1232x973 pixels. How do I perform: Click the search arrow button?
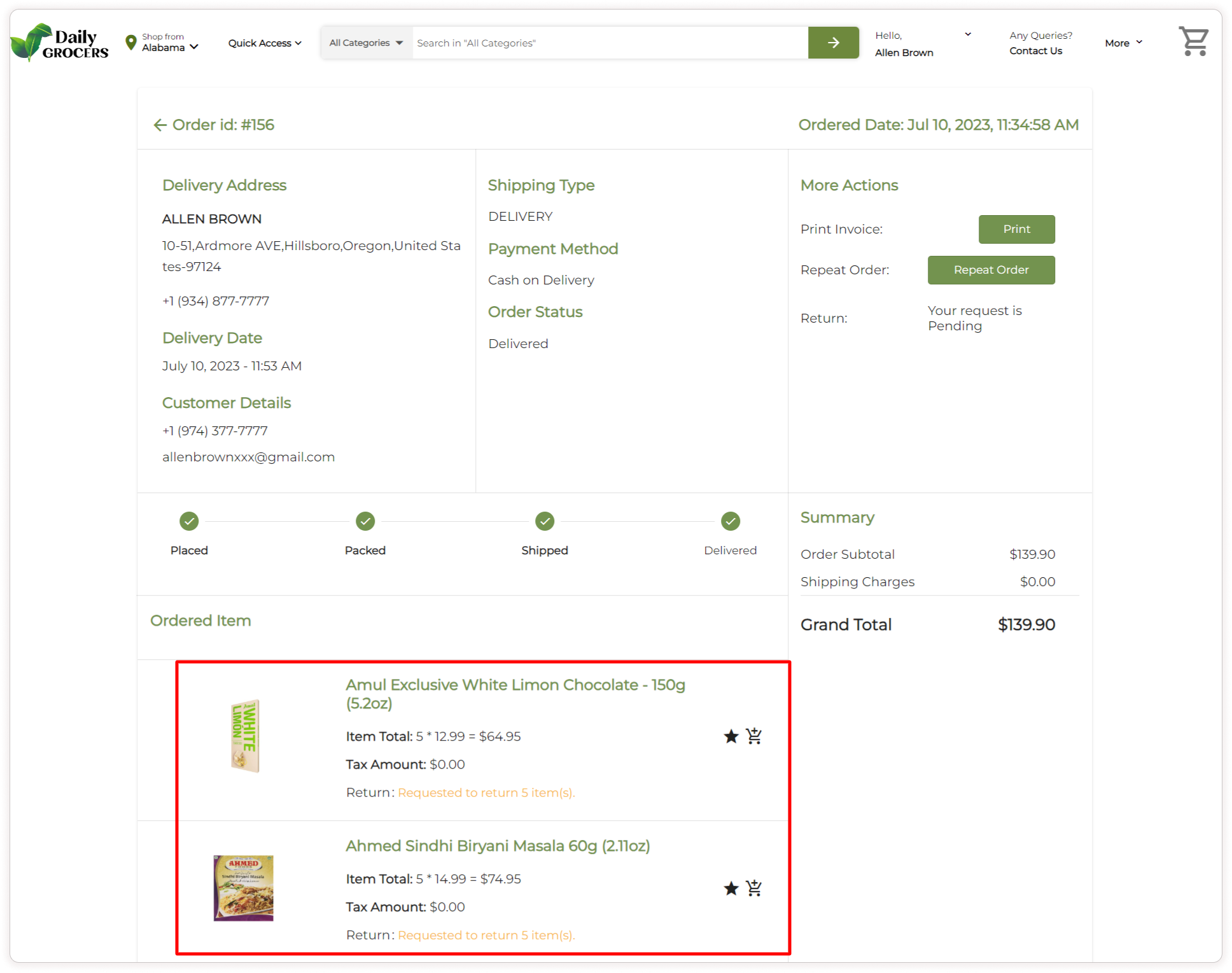click(833, 43)
